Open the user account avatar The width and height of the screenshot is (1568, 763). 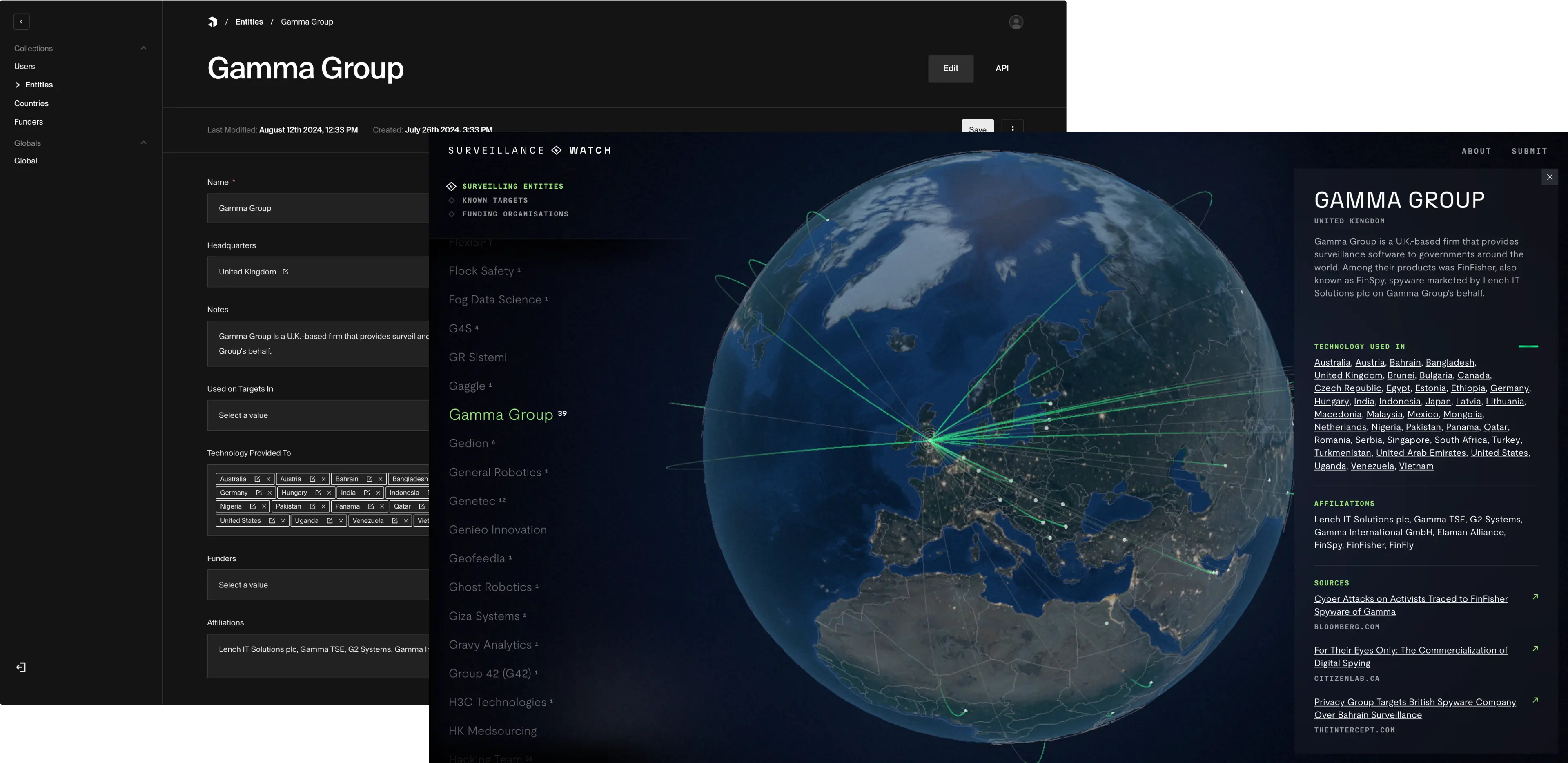coord(1016,22)
